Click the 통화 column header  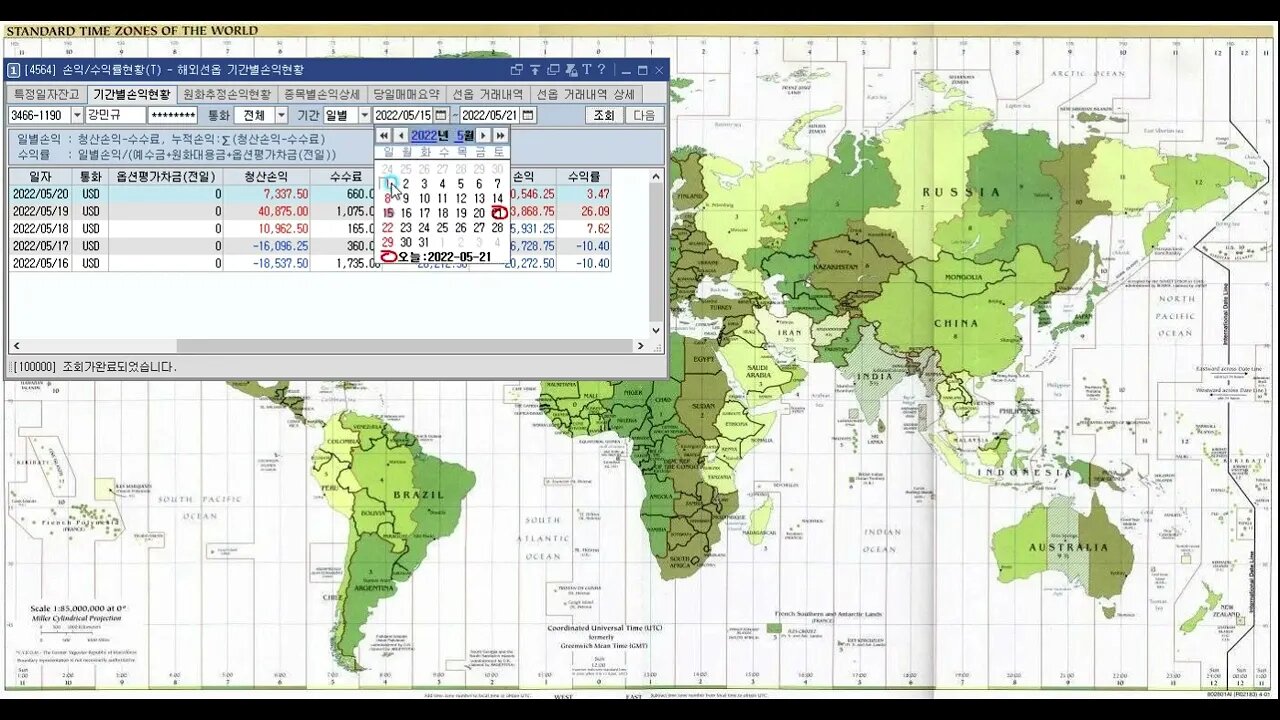click(91, 176)
